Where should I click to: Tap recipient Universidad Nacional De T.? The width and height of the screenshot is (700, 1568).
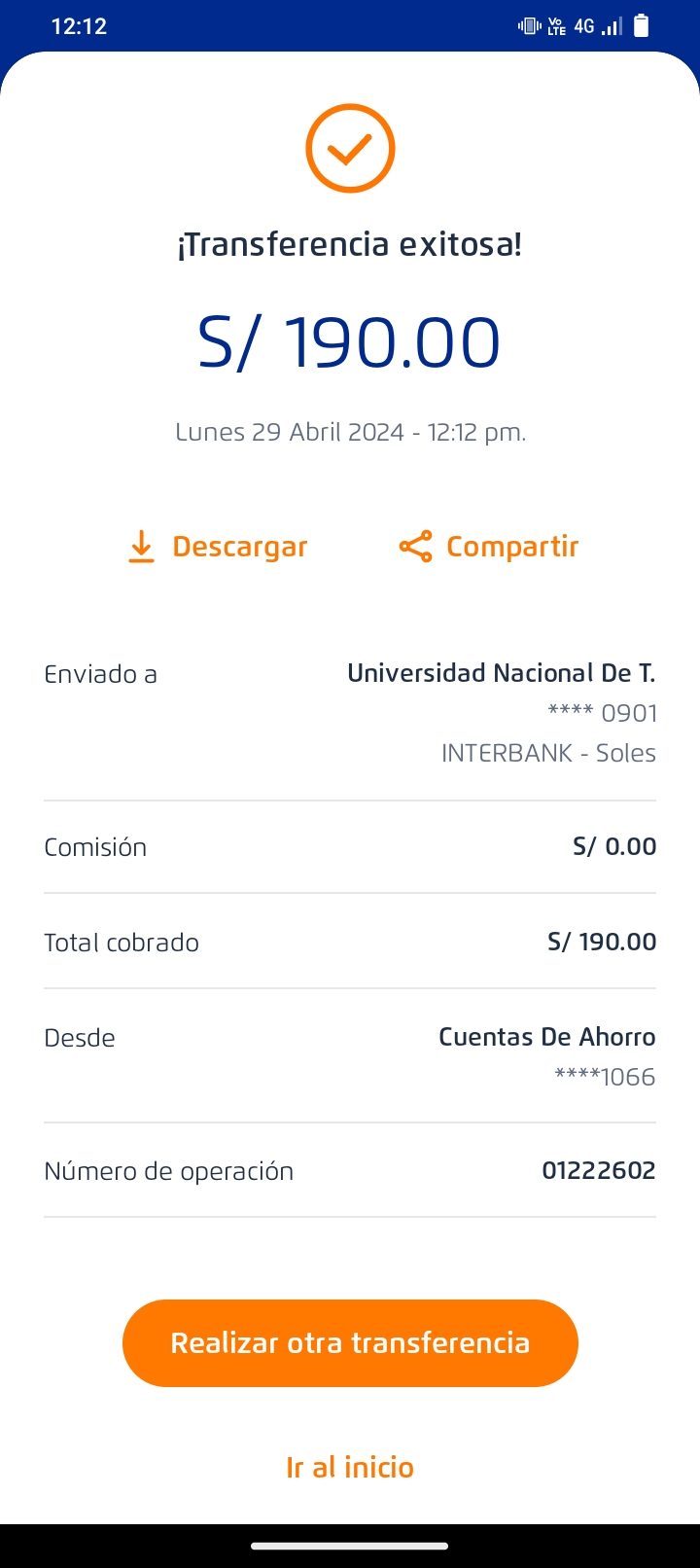501,673
